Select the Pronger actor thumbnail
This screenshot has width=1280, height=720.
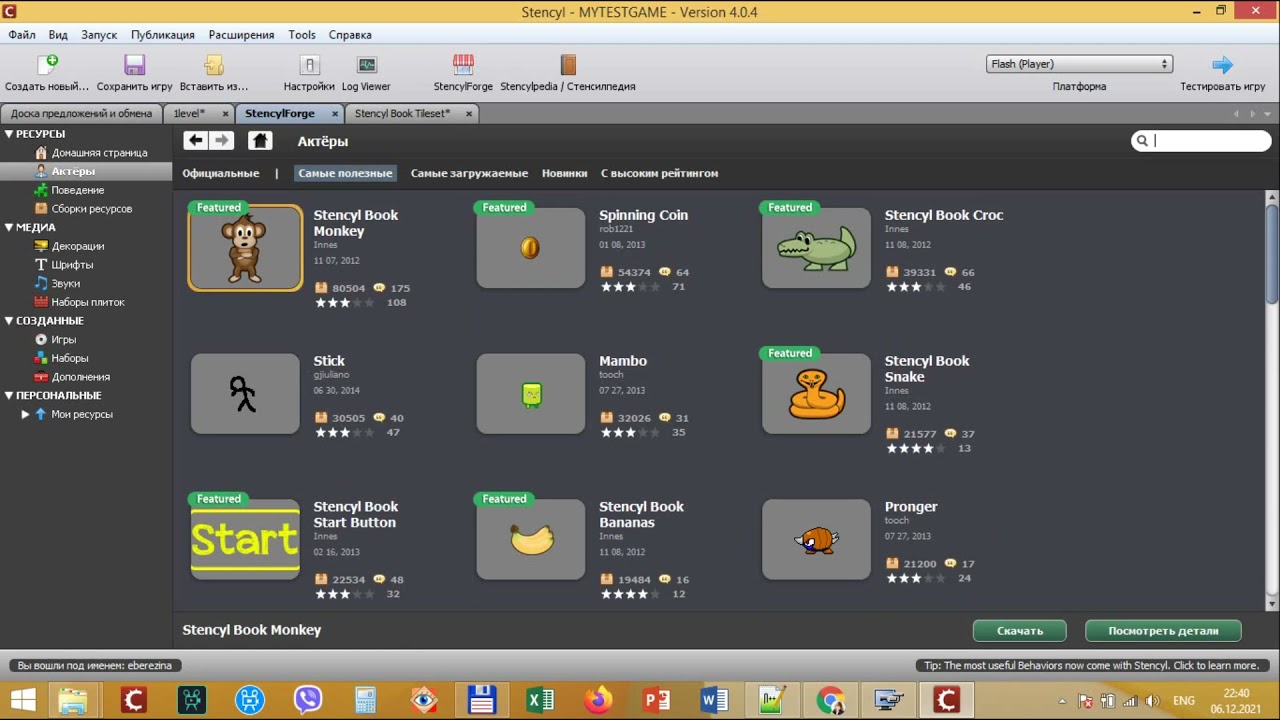816,540
